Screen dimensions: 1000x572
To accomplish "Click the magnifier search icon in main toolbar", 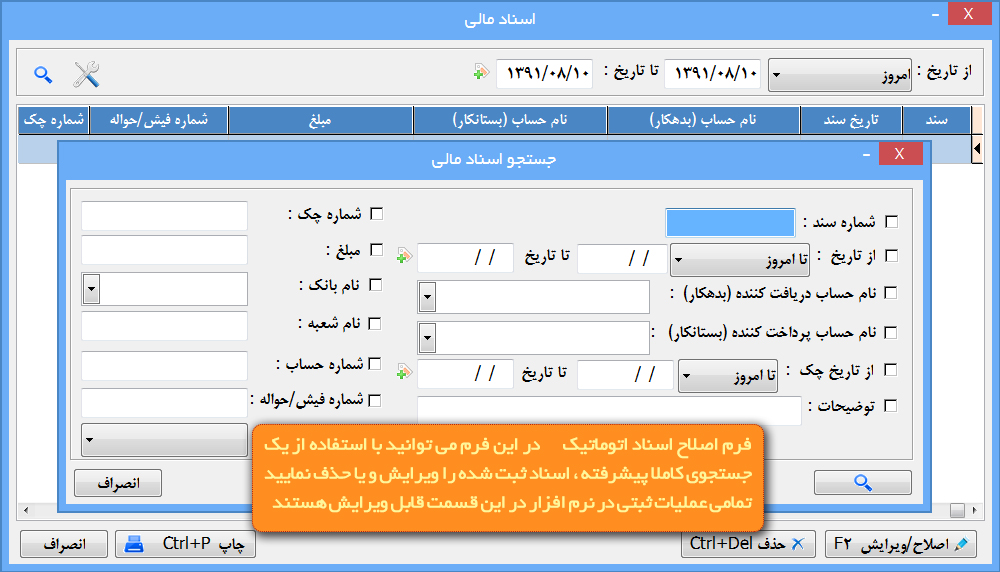I will click(42, 74).
